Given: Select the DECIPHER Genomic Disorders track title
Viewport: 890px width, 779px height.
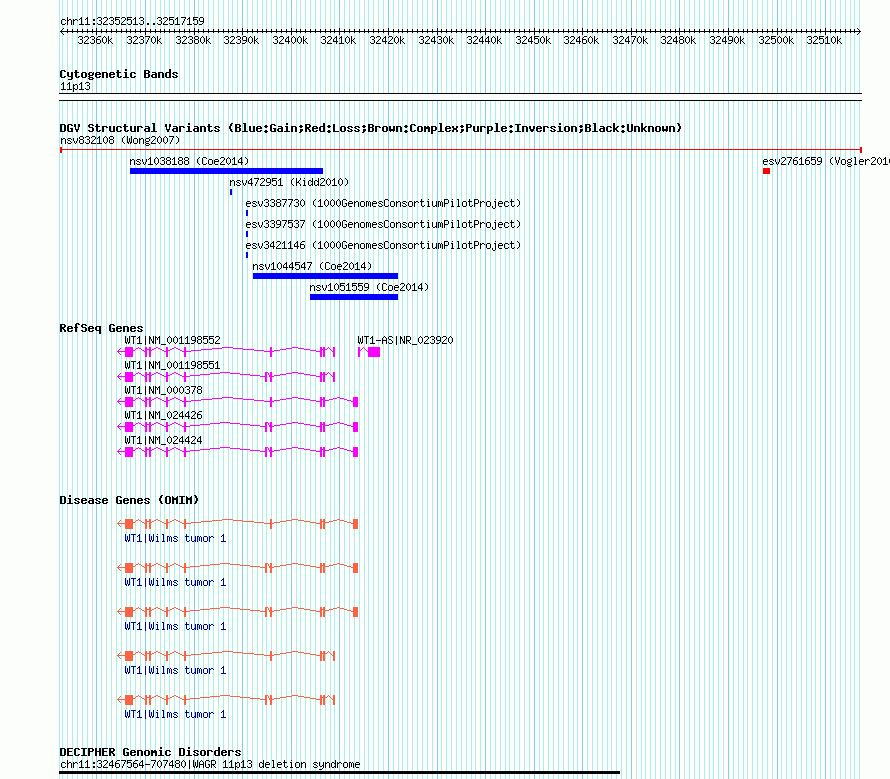Looking at the screenshot, I should tap(150, 752).
